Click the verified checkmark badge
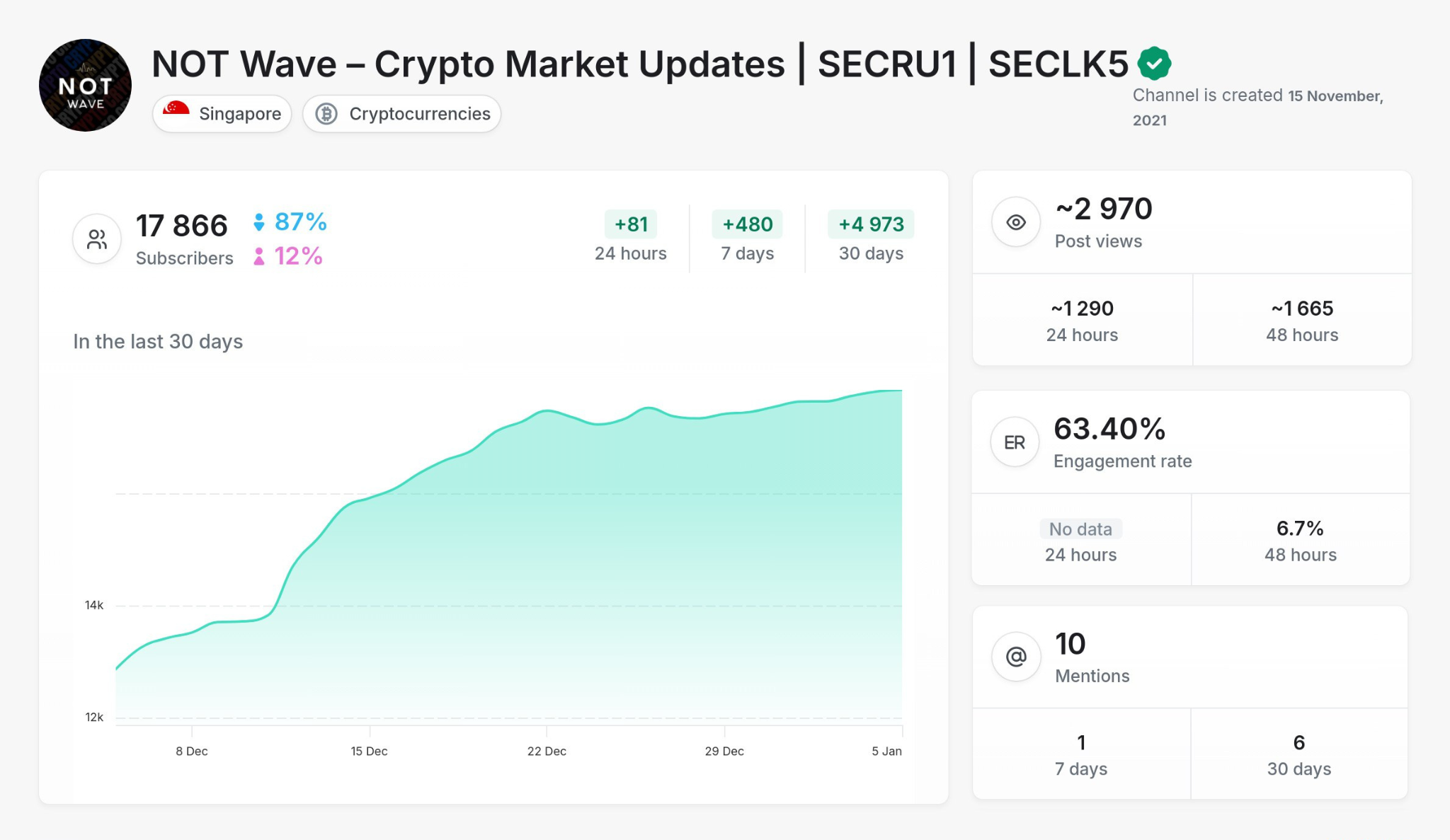The height and width of the screenshot is (840, 1450). [1154, 62]
